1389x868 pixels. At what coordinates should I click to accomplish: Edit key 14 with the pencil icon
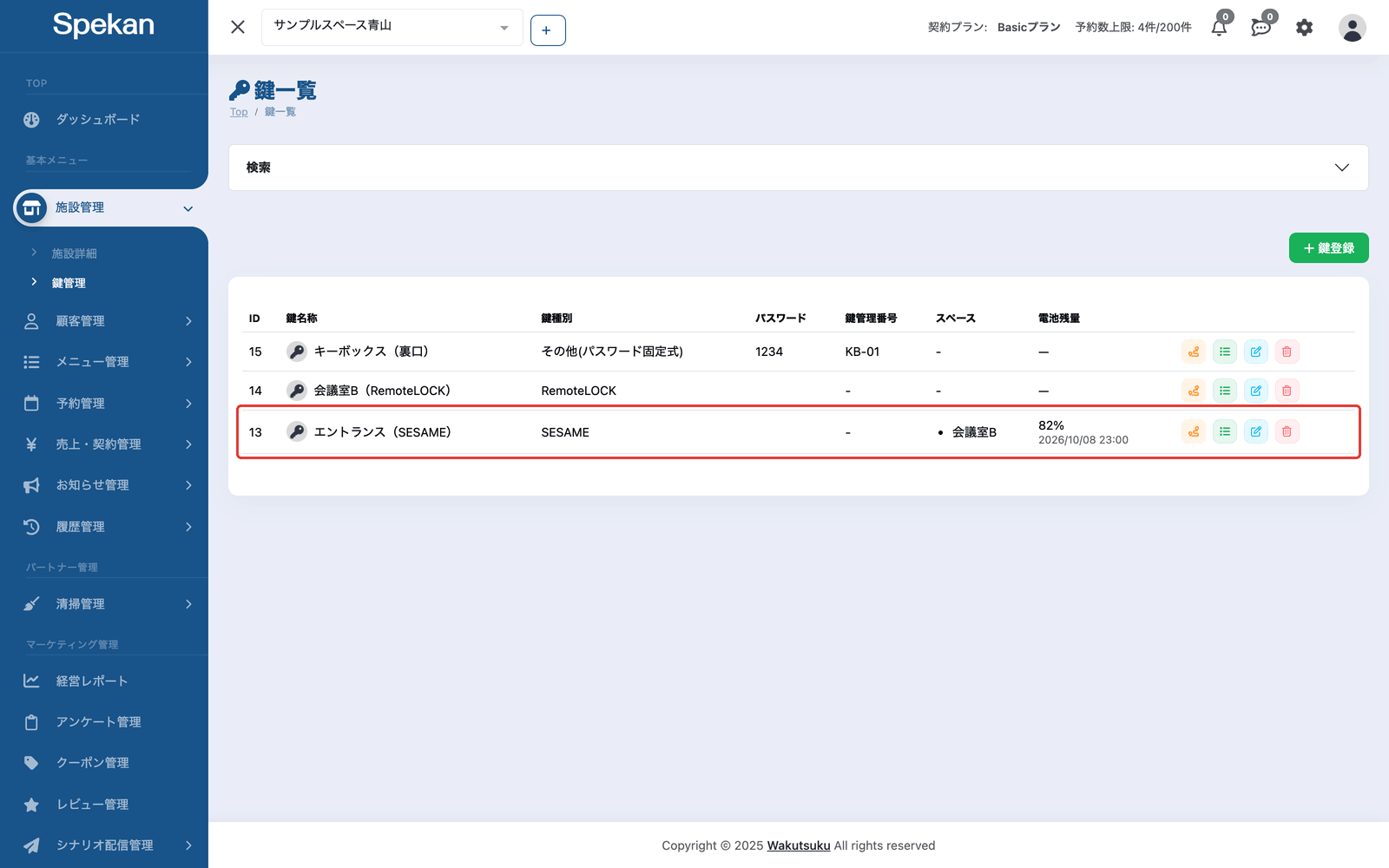tap(1256, 391)
